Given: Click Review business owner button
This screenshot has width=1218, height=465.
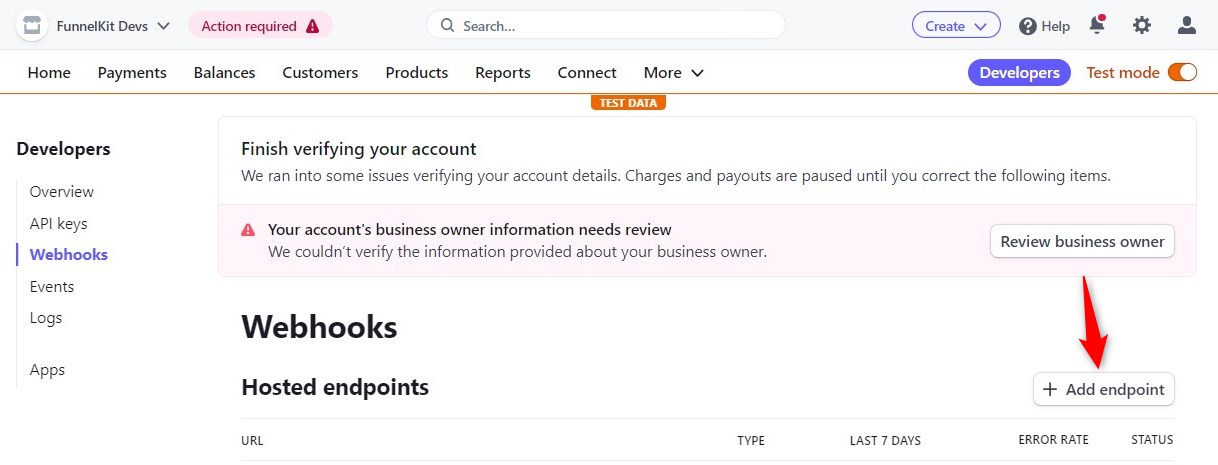Looking at the screenshot, I should [1082, 241].
